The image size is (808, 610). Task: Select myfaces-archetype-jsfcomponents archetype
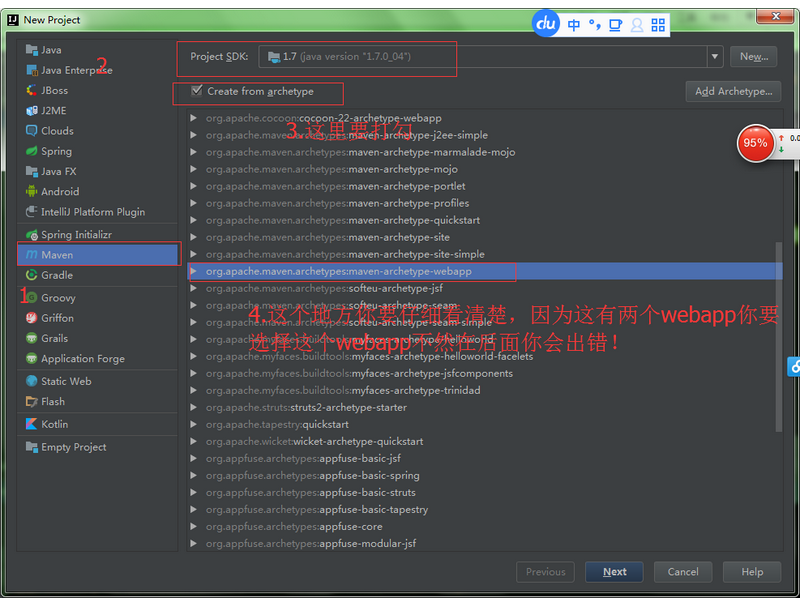click(484, 373)
